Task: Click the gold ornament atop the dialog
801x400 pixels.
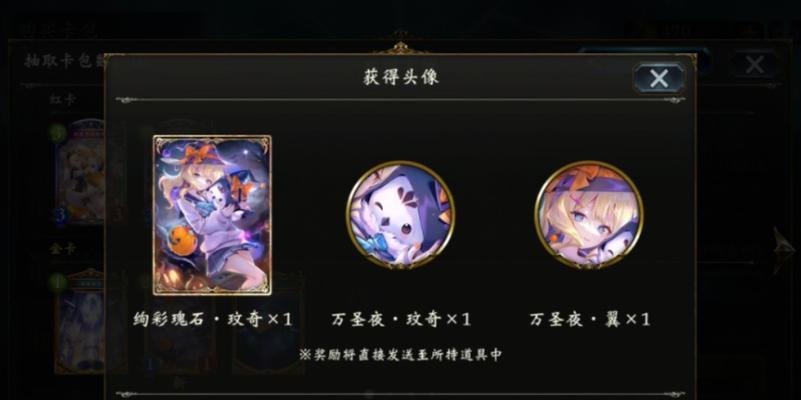Action: pos(400,46)
